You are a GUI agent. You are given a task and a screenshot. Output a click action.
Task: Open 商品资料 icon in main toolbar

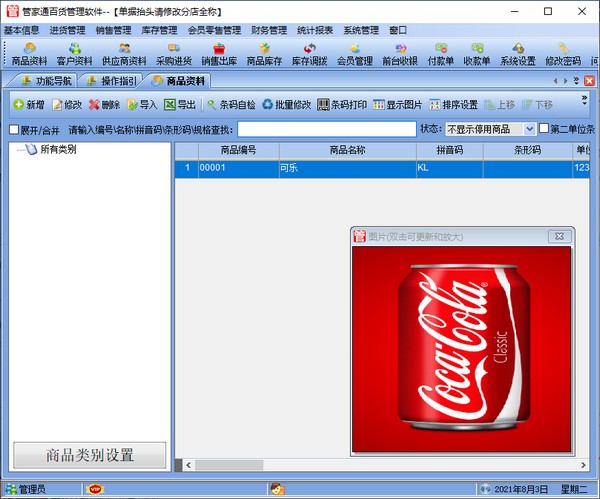coord(29,54)
